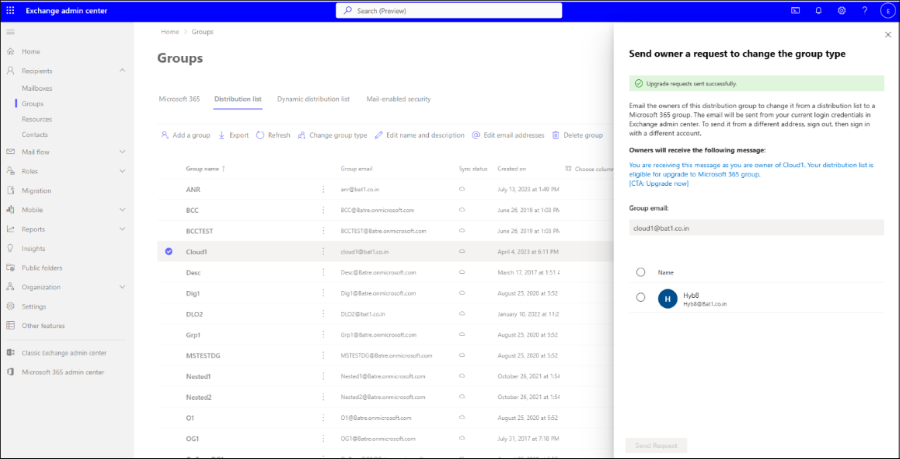
Task: Open the app launcher waffle icon
Action: coord(10,10)
